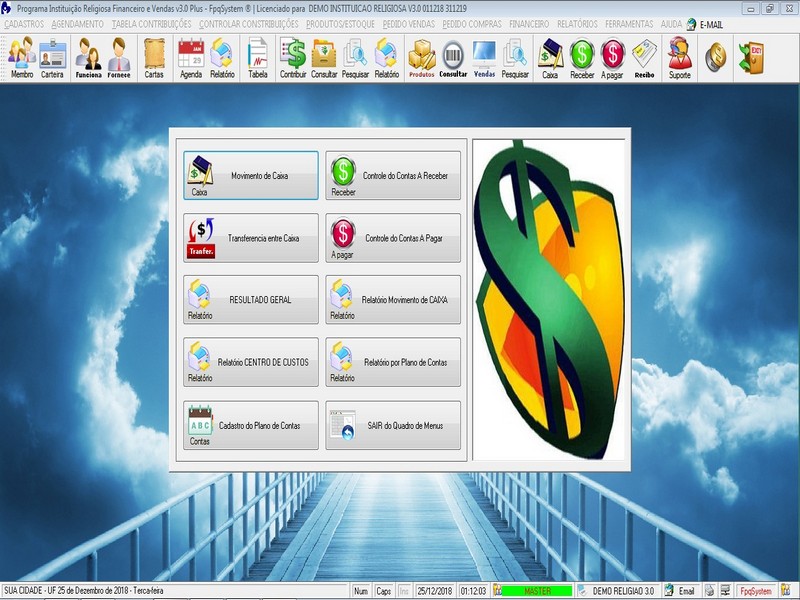800x600 pixels.
Task: Click the gold coin toolbar icon
Action: pyautogui.click(x=716, y=57)
